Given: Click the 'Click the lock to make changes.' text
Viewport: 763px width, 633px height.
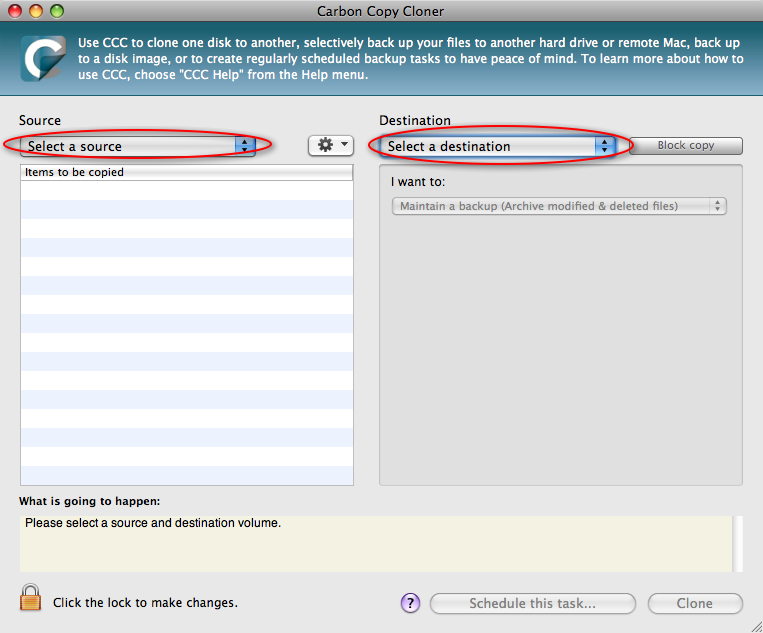Looking at the screenshot, I should click(x=145, y=603).
